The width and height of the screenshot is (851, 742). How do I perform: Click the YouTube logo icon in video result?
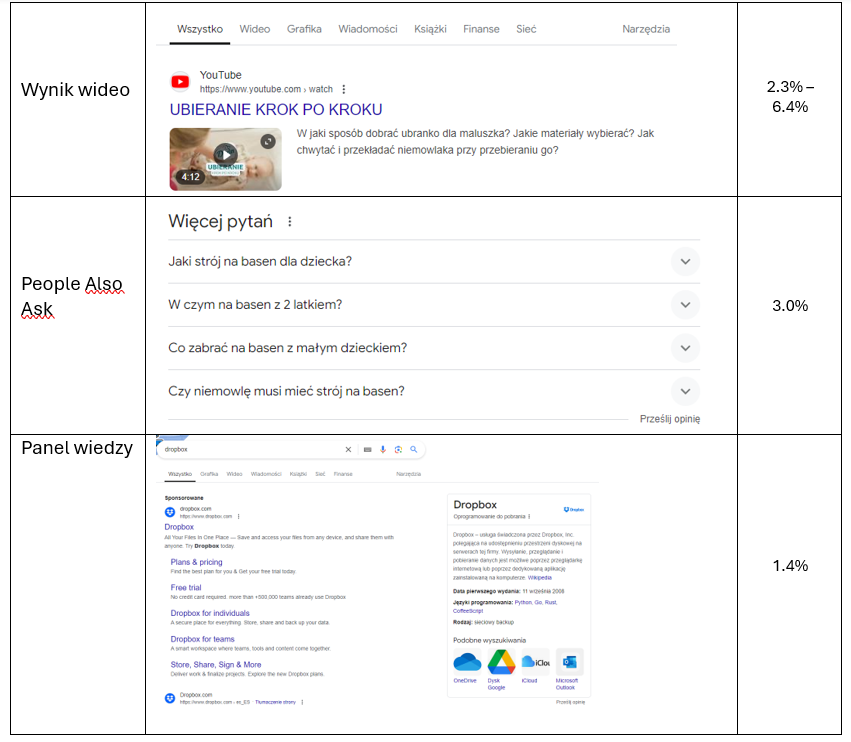(180, 82)
